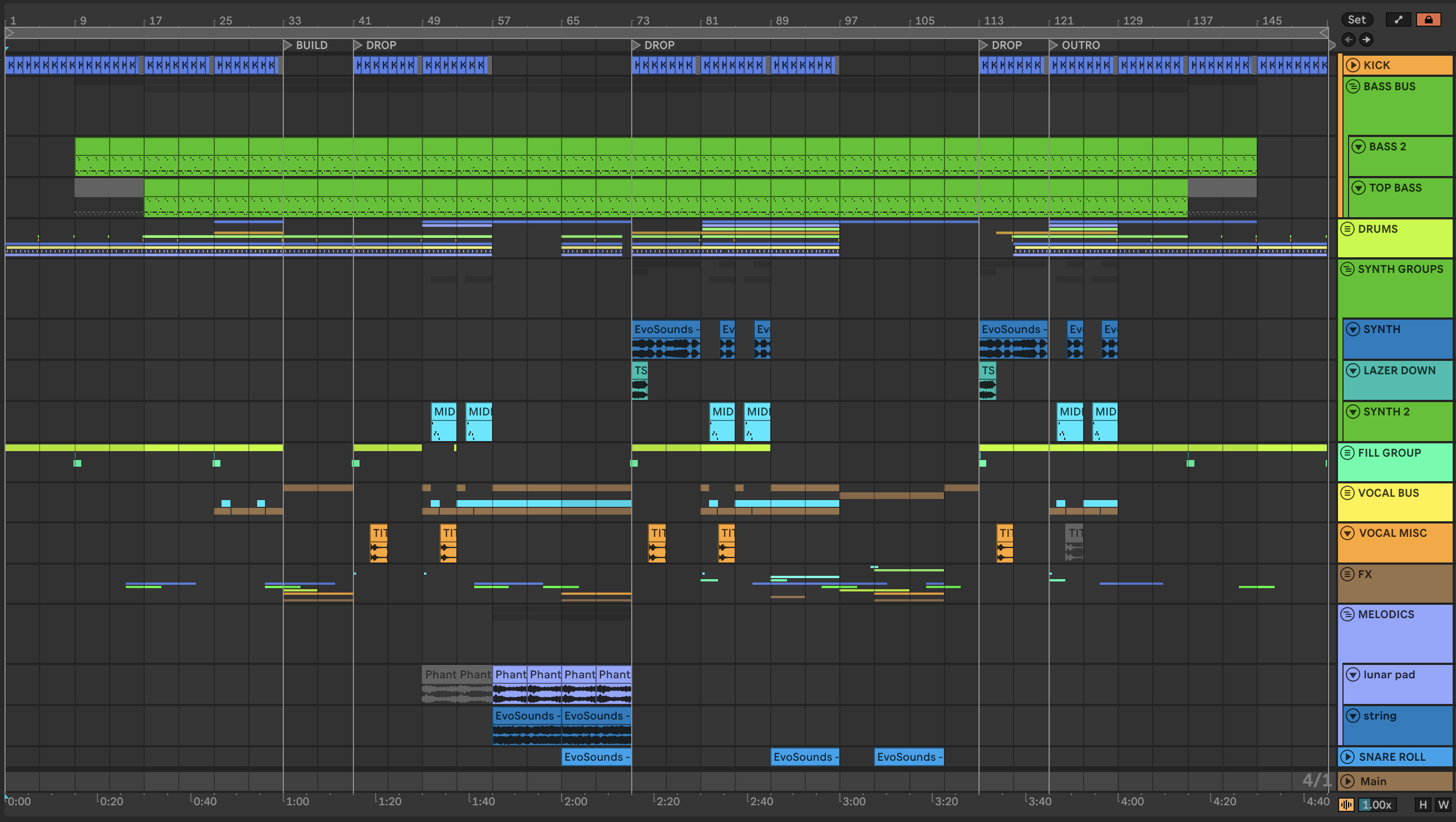Jump to previous locator arrow
The height and width of the screenshot is (822, 1456).
pyautogui.click(x=1349, y=40)
